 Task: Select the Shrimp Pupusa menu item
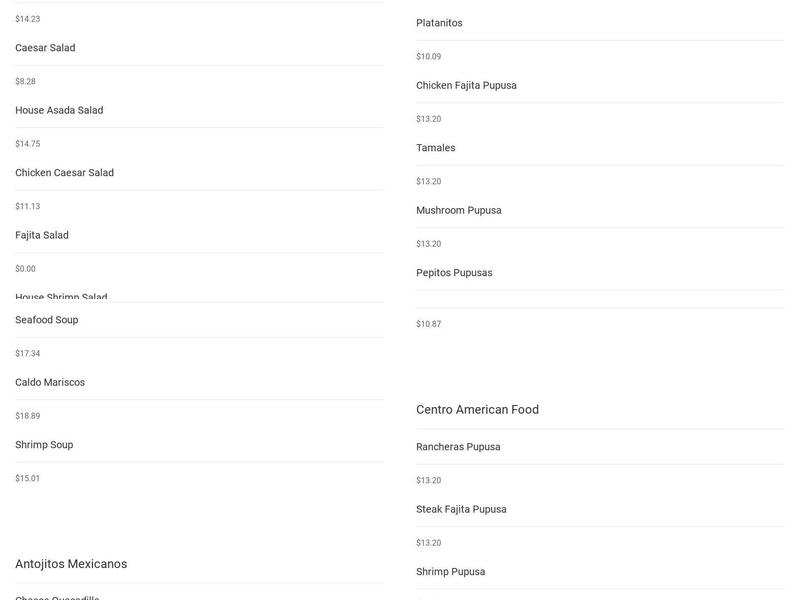(x=450, y=572)
